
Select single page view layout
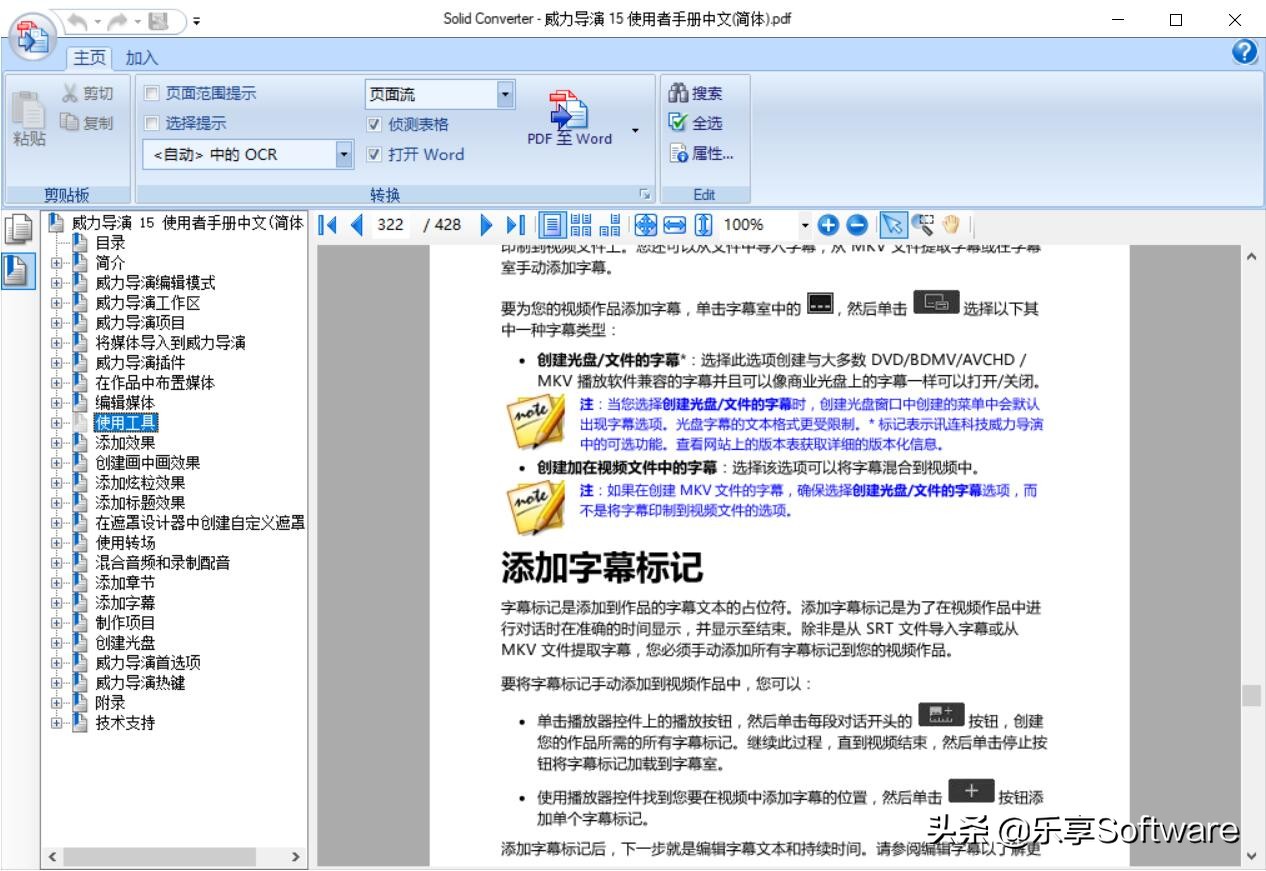pos(553,225)
